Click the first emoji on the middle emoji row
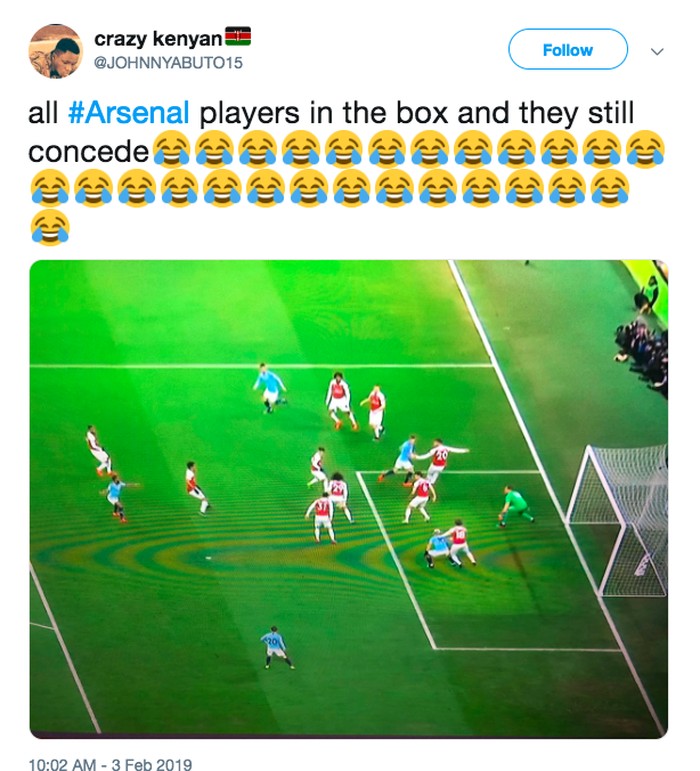 click(50, 188)
